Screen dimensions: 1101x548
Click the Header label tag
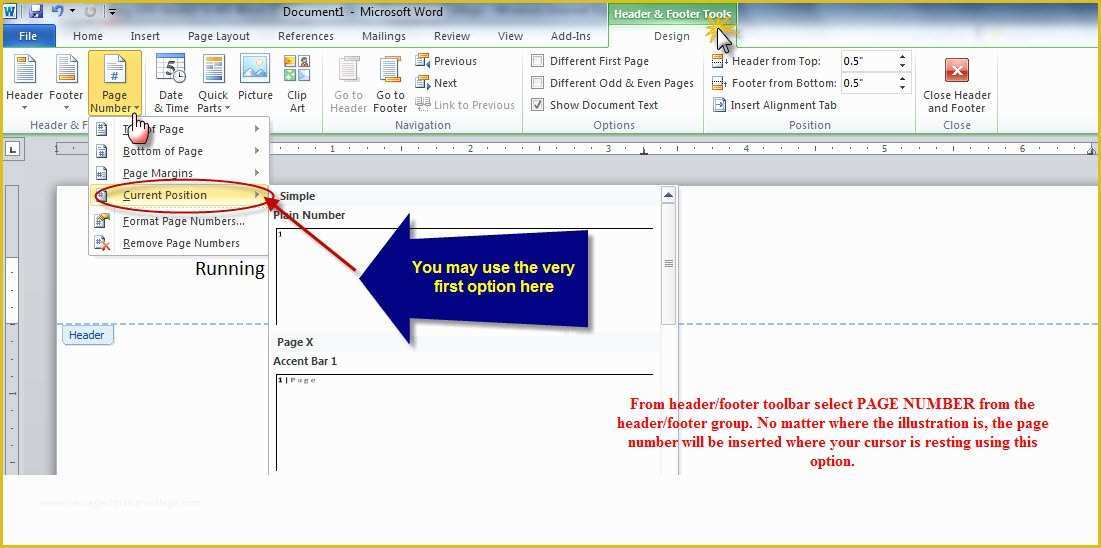click(88, 335)
